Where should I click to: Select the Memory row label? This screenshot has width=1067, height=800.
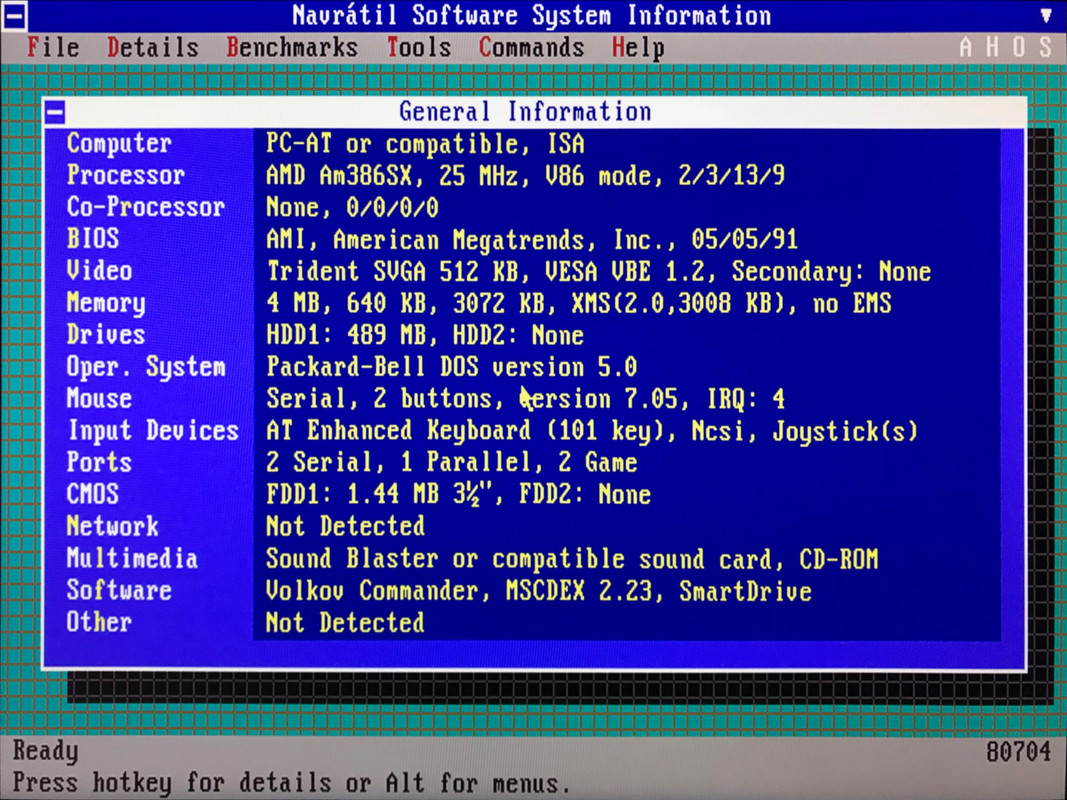(x=105, y=303)
